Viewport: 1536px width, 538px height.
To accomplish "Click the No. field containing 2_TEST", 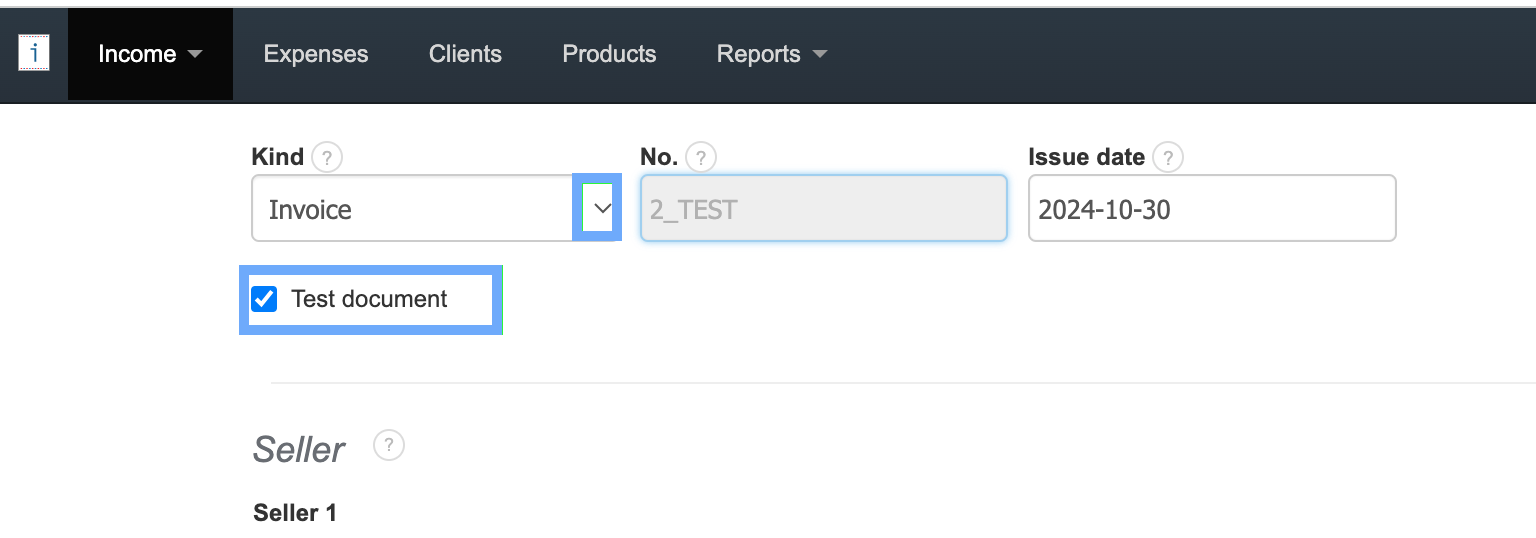I will tap(823, 209).
